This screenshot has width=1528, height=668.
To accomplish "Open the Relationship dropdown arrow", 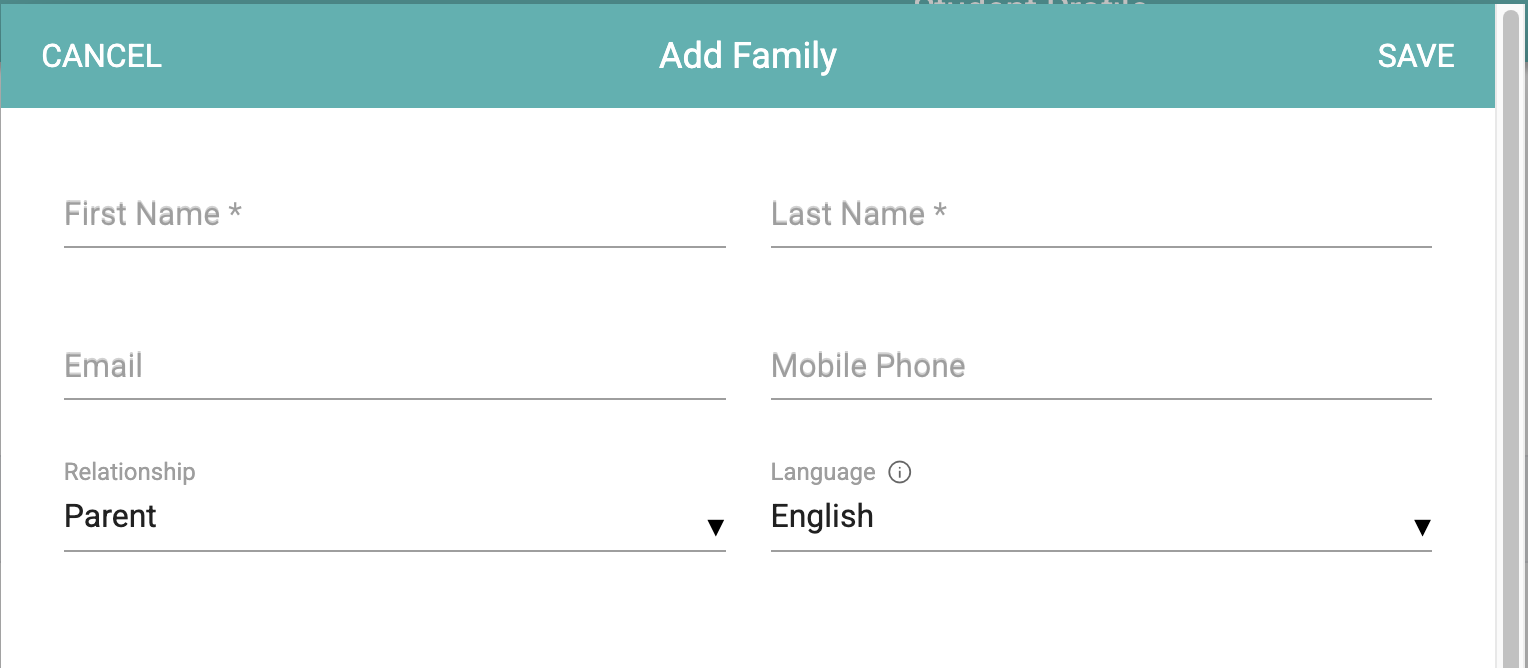I will click(715, 527).
